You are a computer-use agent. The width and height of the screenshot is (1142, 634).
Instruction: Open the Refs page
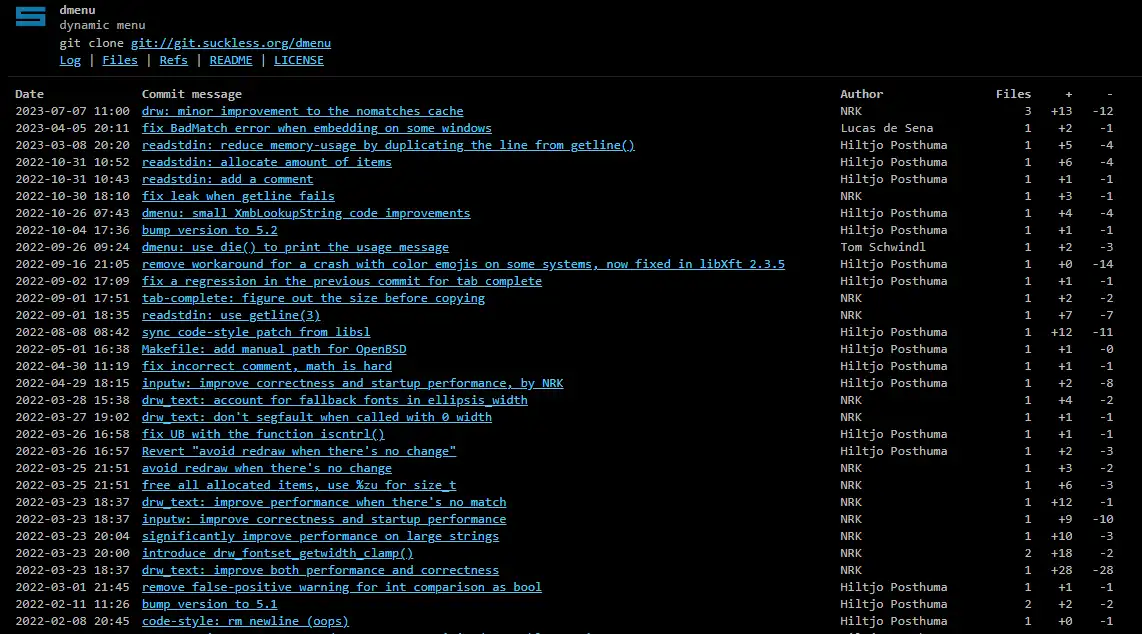[x=173, y=60]
